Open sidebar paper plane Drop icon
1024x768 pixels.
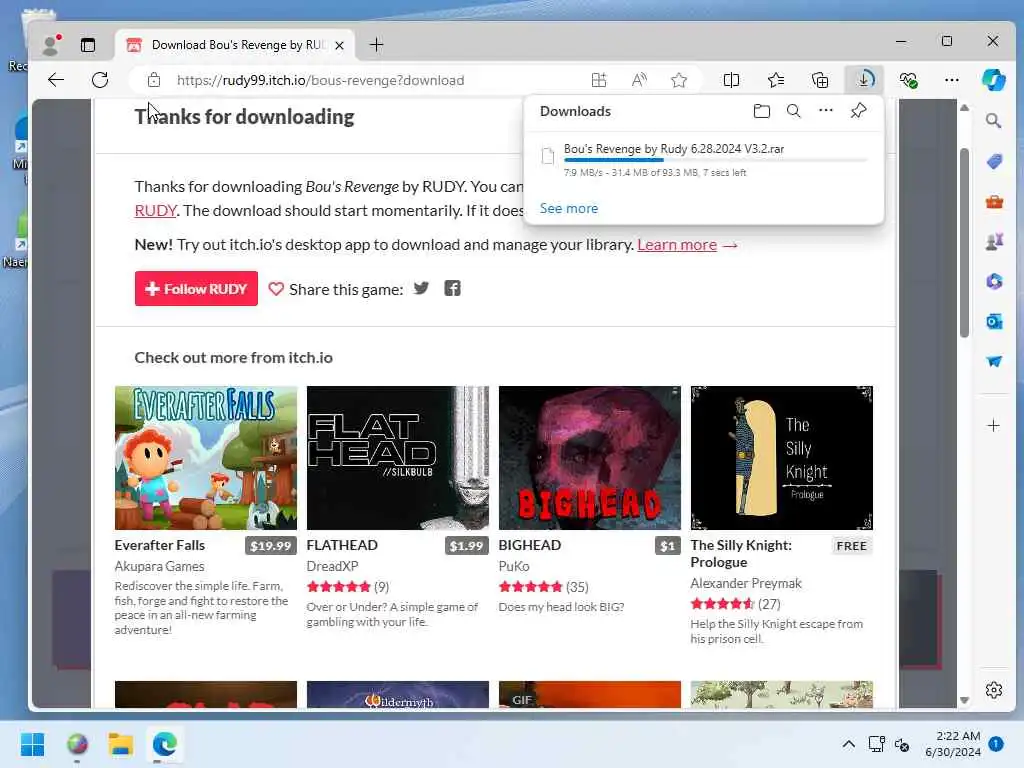pyautogui.click(x=994, y=361)
